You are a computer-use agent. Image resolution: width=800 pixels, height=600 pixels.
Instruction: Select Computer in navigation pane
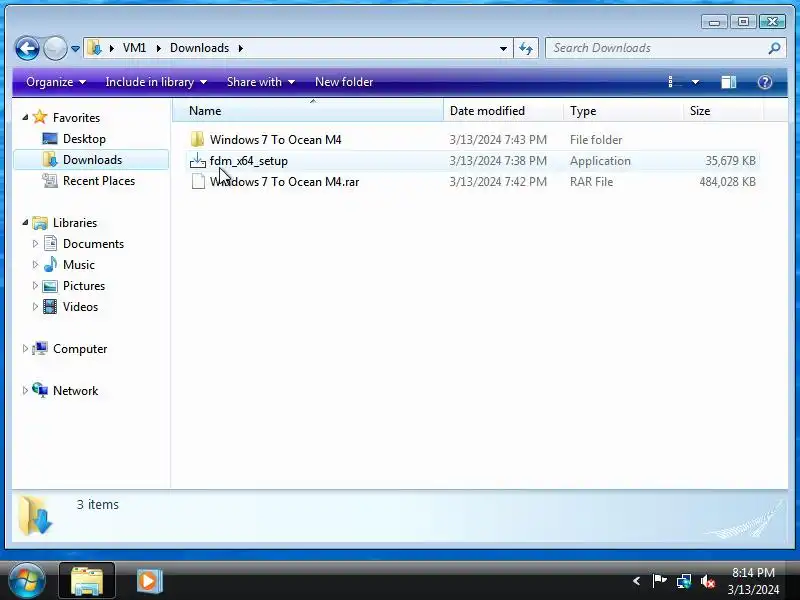pyautogui.click(x=80, y=348)
